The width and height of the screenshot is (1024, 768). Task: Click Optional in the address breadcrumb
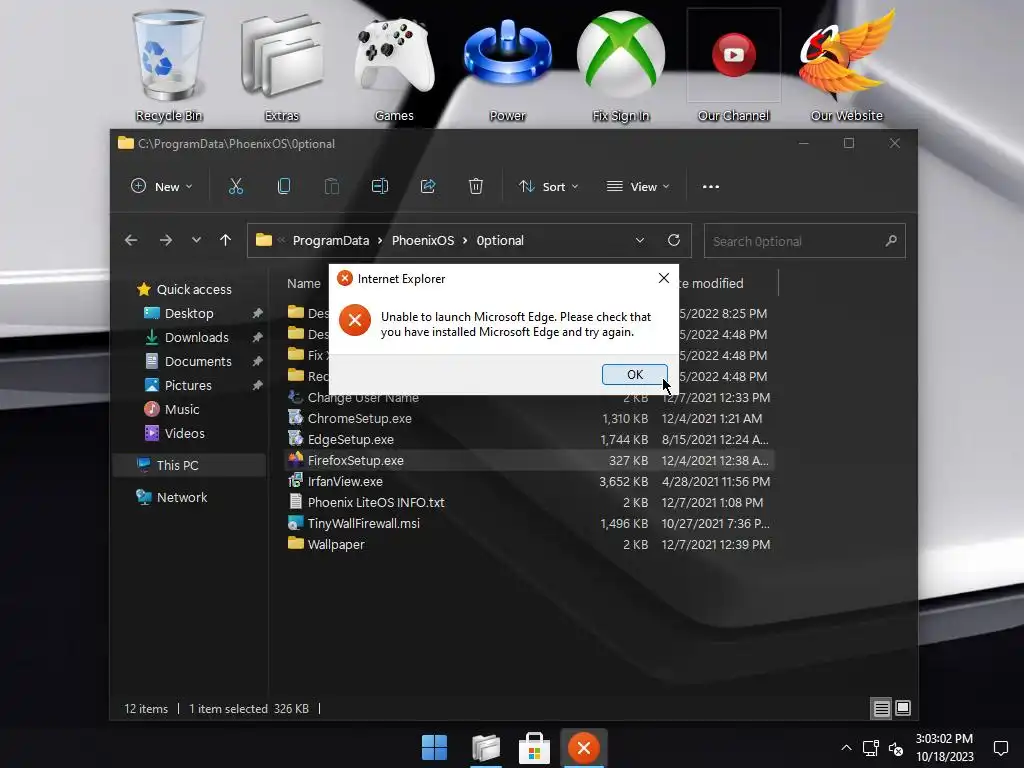[x=500, y=240]
